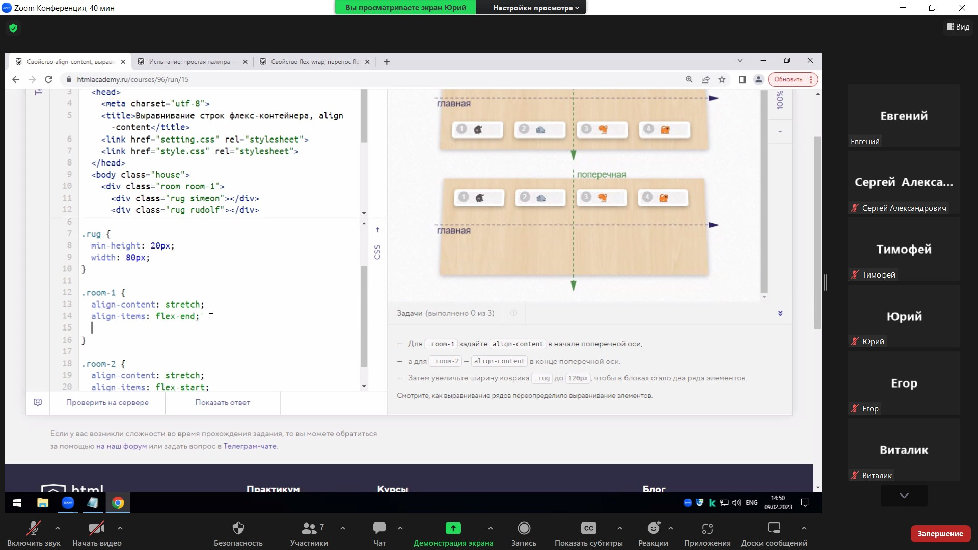Image resolution: width=978 pixels, height=550 pixels.
Task: Open the наш форум link
Action: (x=122, y=446)
